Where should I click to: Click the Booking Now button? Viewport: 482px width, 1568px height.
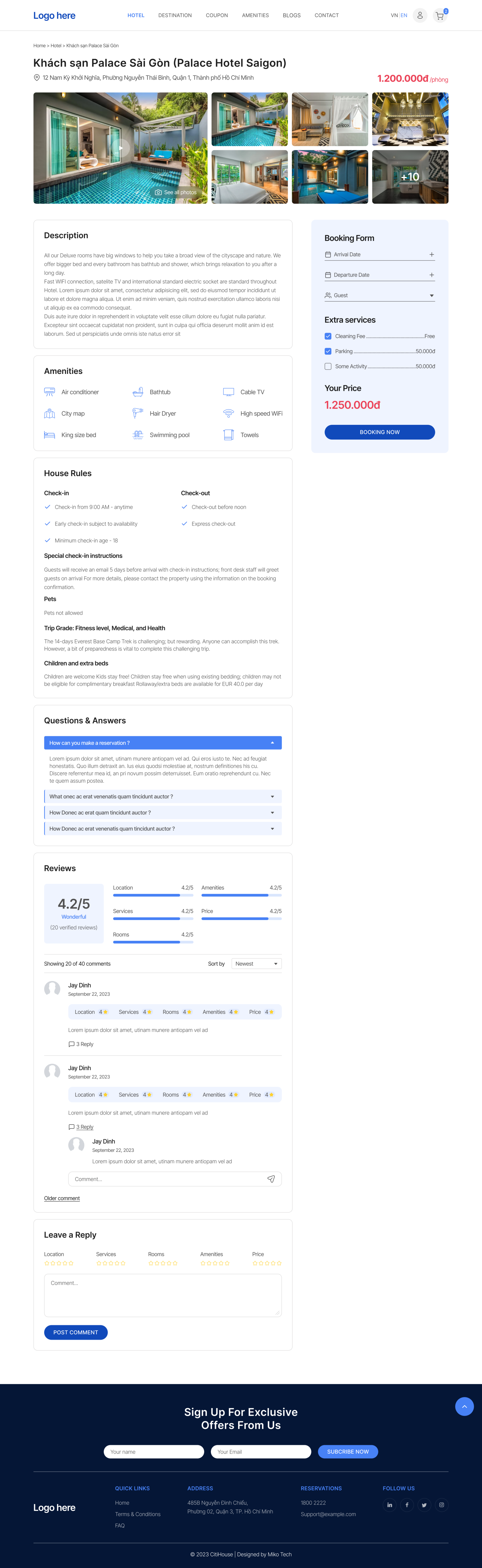click(x=380, y=432)
